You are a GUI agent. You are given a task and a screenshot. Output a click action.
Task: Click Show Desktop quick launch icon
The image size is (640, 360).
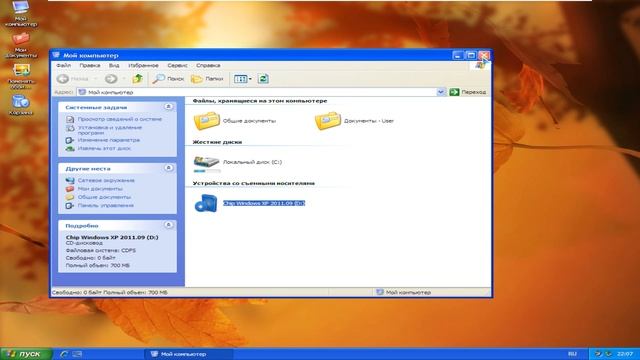tap(77, 354)
